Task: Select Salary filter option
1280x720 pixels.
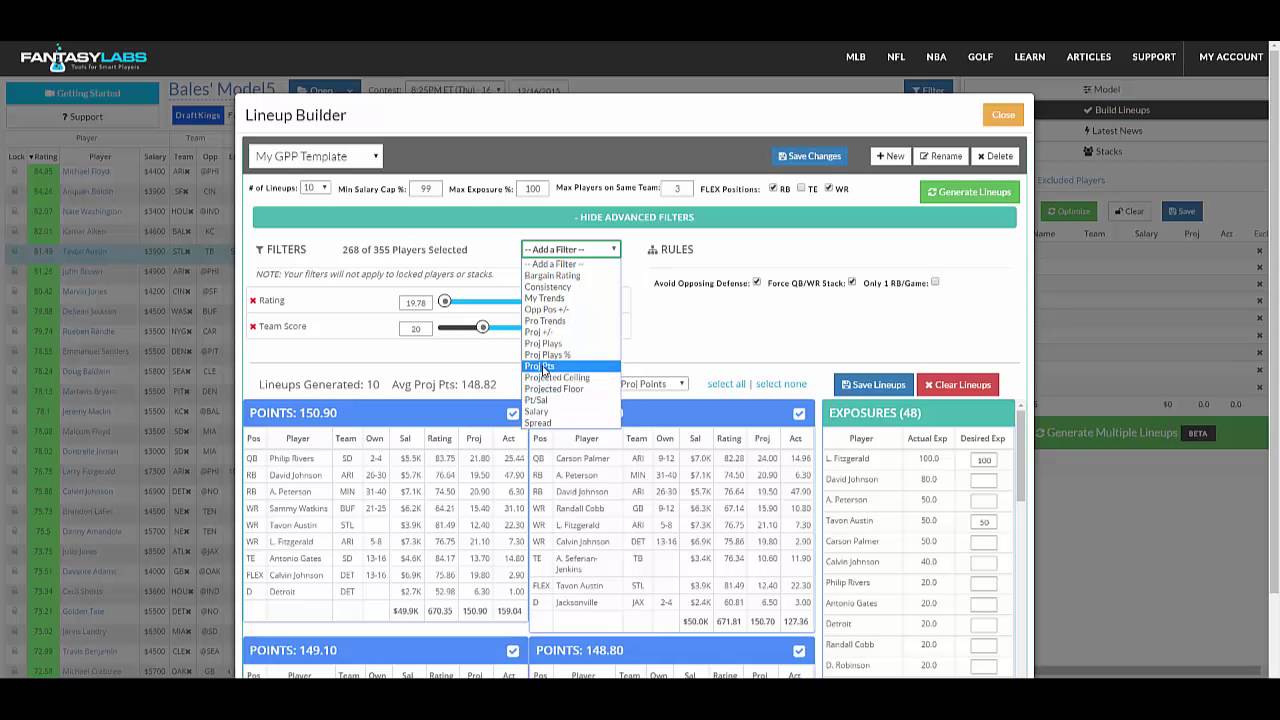Action: coord(536,412)
